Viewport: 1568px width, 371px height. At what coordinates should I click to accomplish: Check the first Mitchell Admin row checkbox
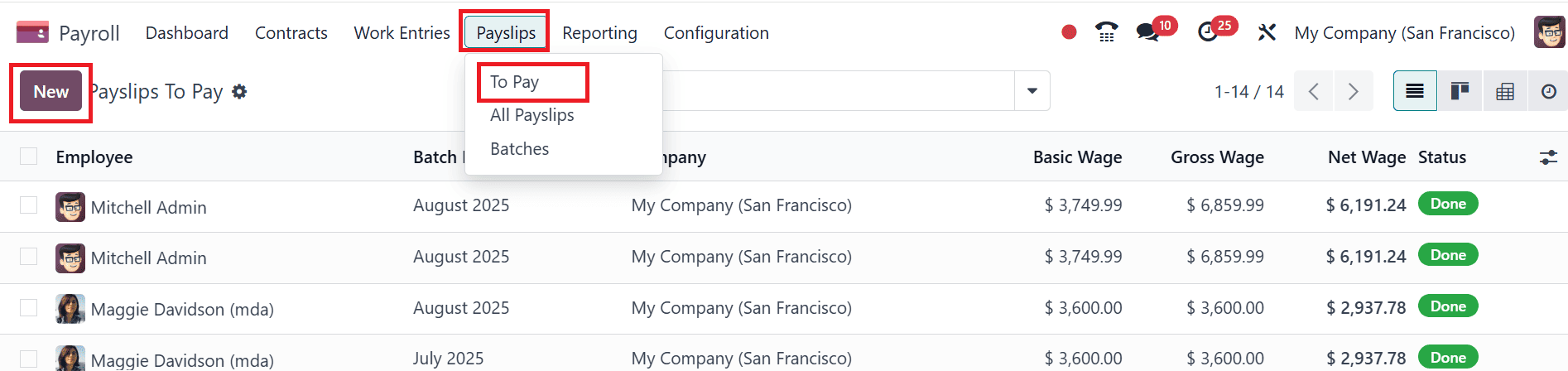(29, 205)
